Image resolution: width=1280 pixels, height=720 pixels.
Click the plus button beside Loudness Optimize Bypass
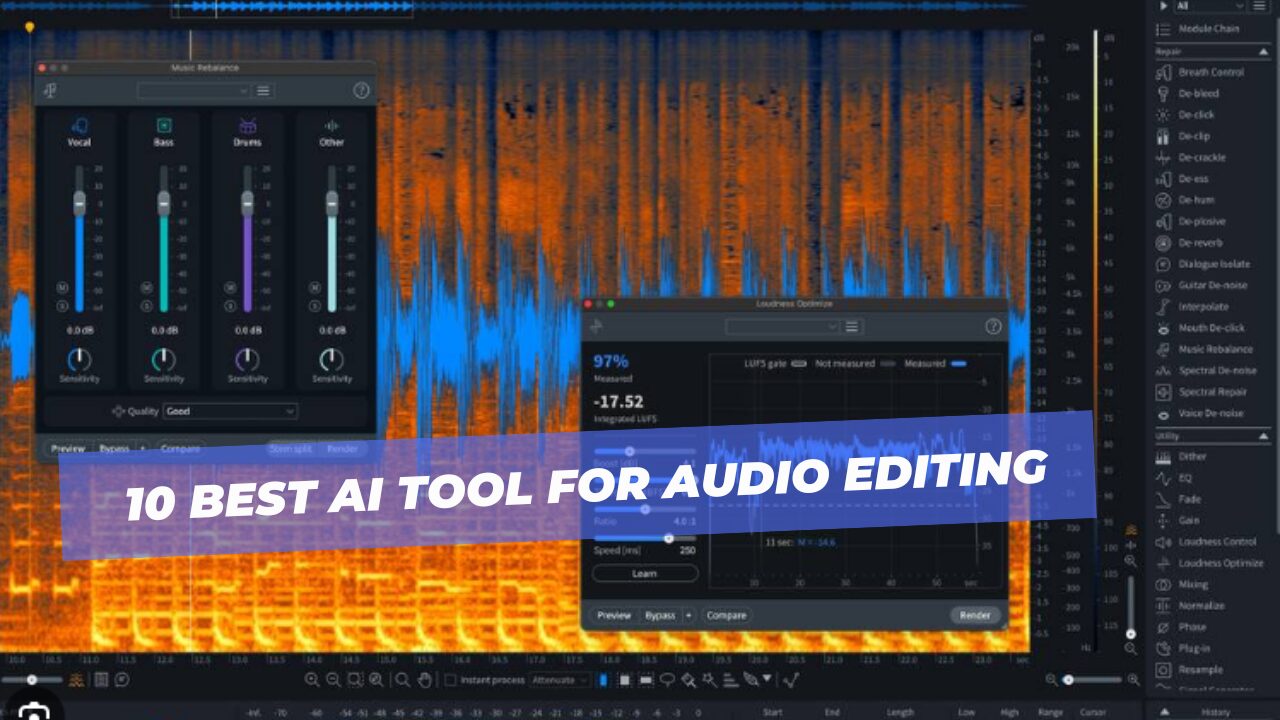pos(688,615)
